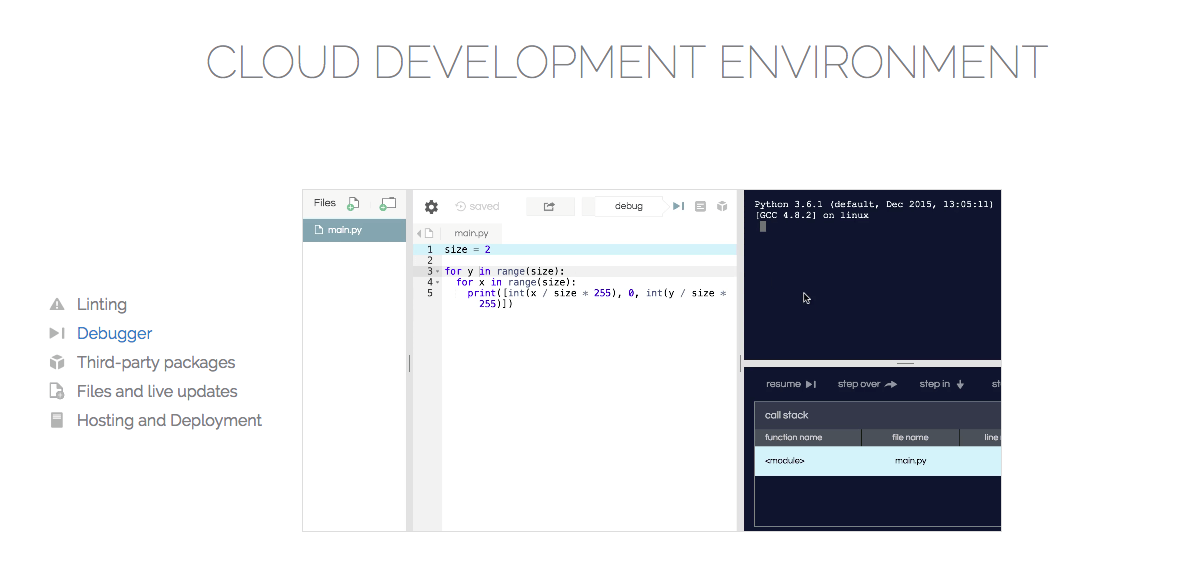Click the debugger step icon beside debug
The width and height of the screenshot is (1198, 577).
(x=678, y=206)
